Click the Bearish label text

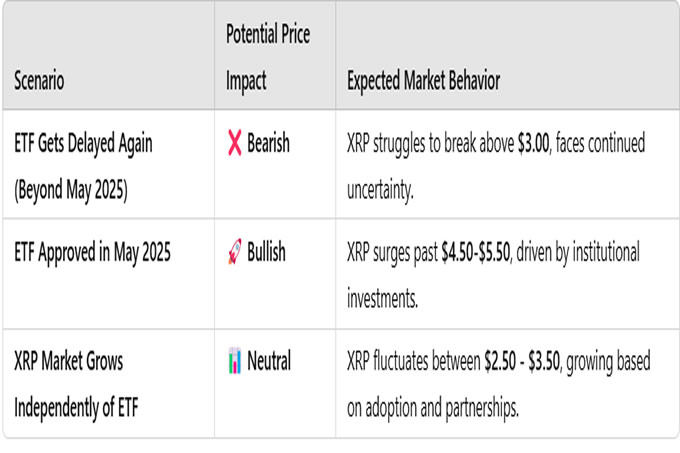click(x=268, y=143)
